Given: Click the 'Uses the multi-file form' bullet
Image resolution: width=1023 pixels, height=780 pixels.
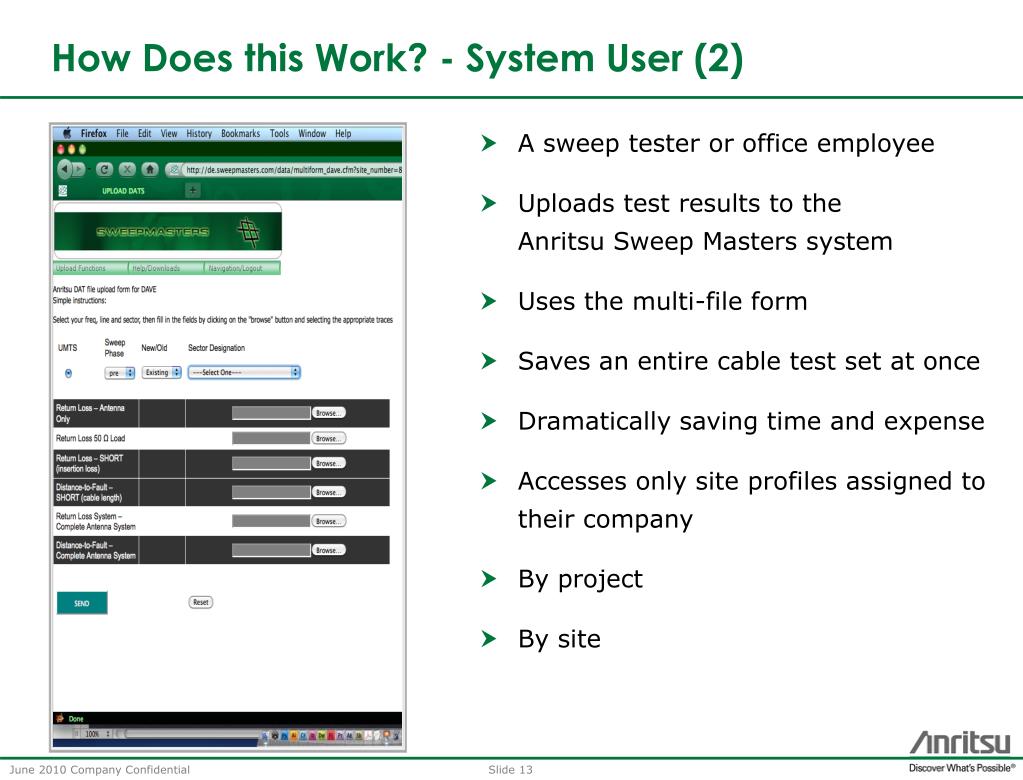Looking at the screenshot, I should (x=663, y=301).
